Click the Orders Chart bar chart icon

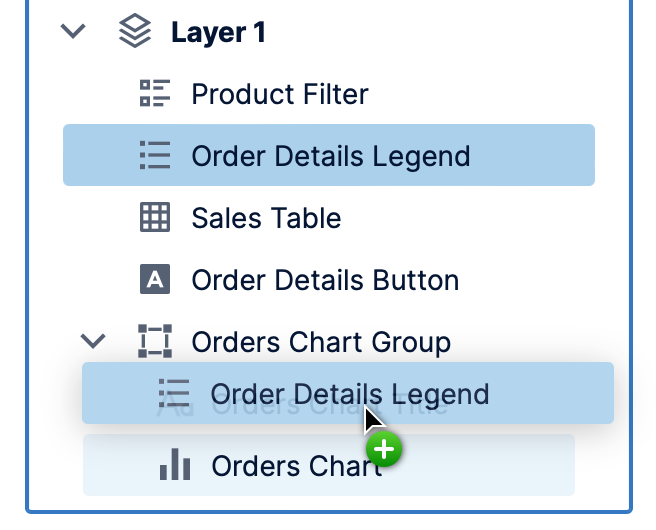pos(175,465)
